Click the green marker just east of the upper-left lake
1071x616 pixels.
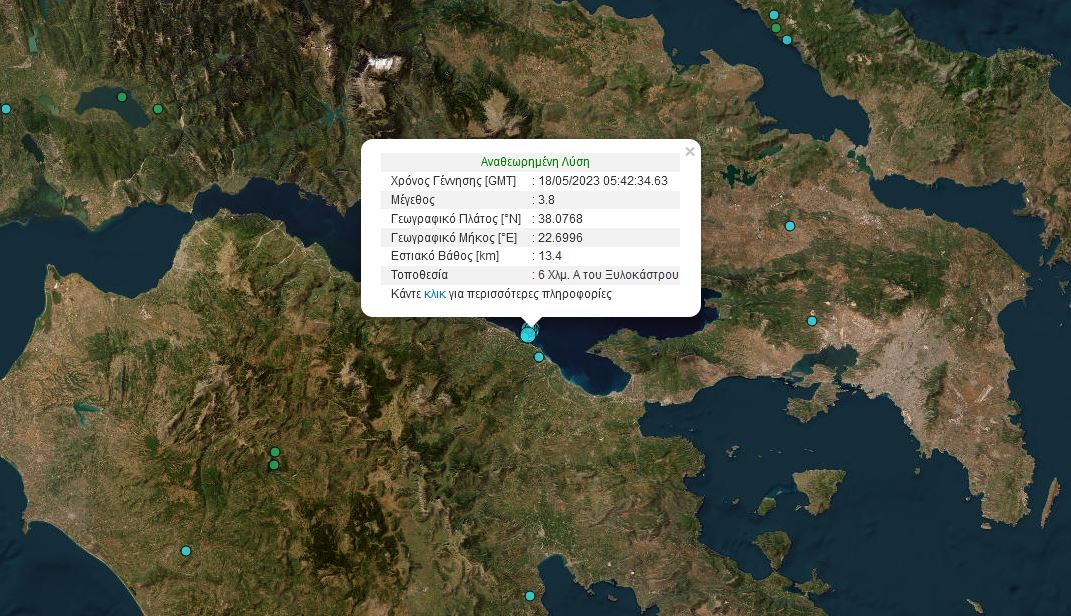[x=158, y=109]
